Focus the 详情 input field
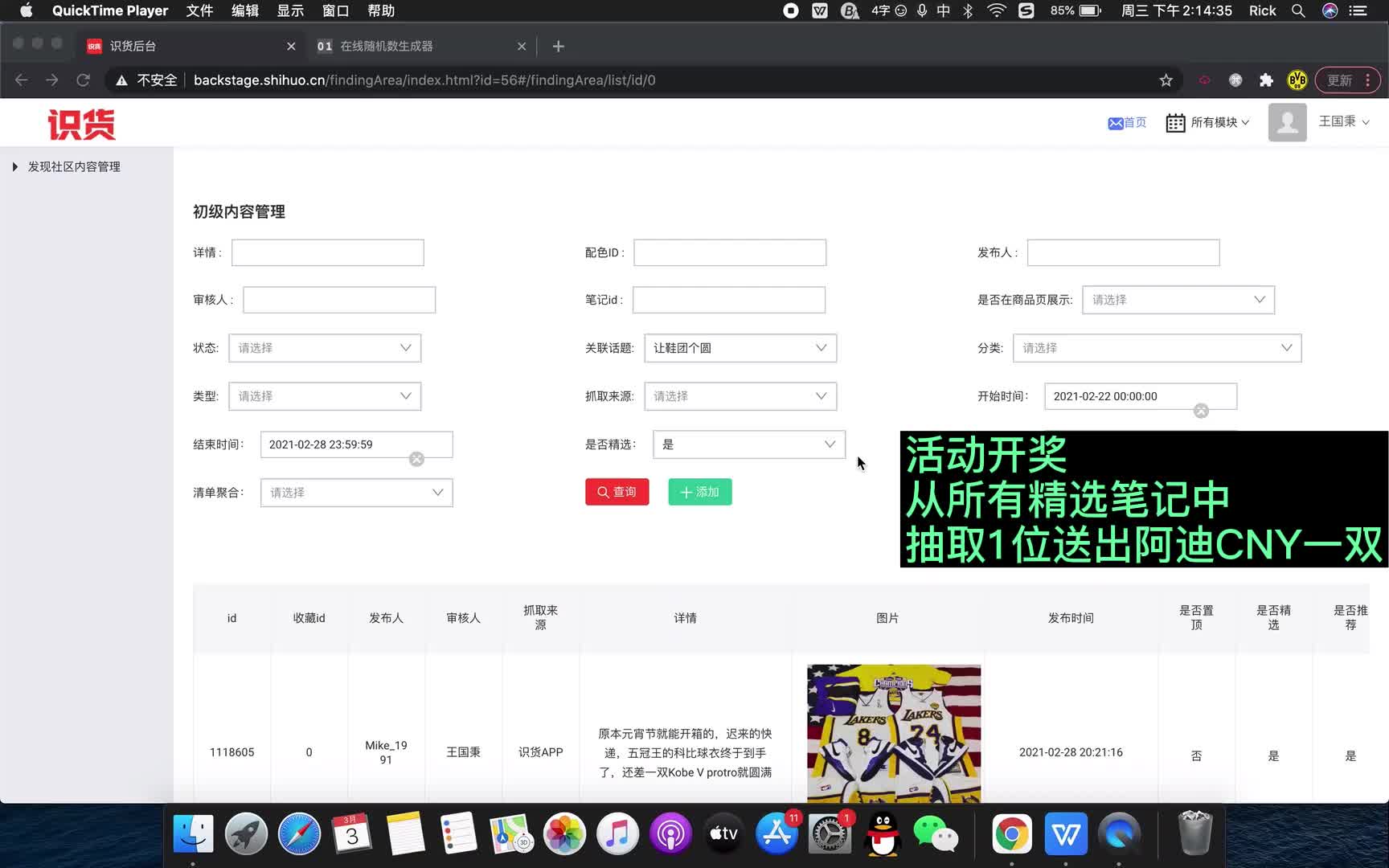Screen dimensions: 1389x868 328,252
